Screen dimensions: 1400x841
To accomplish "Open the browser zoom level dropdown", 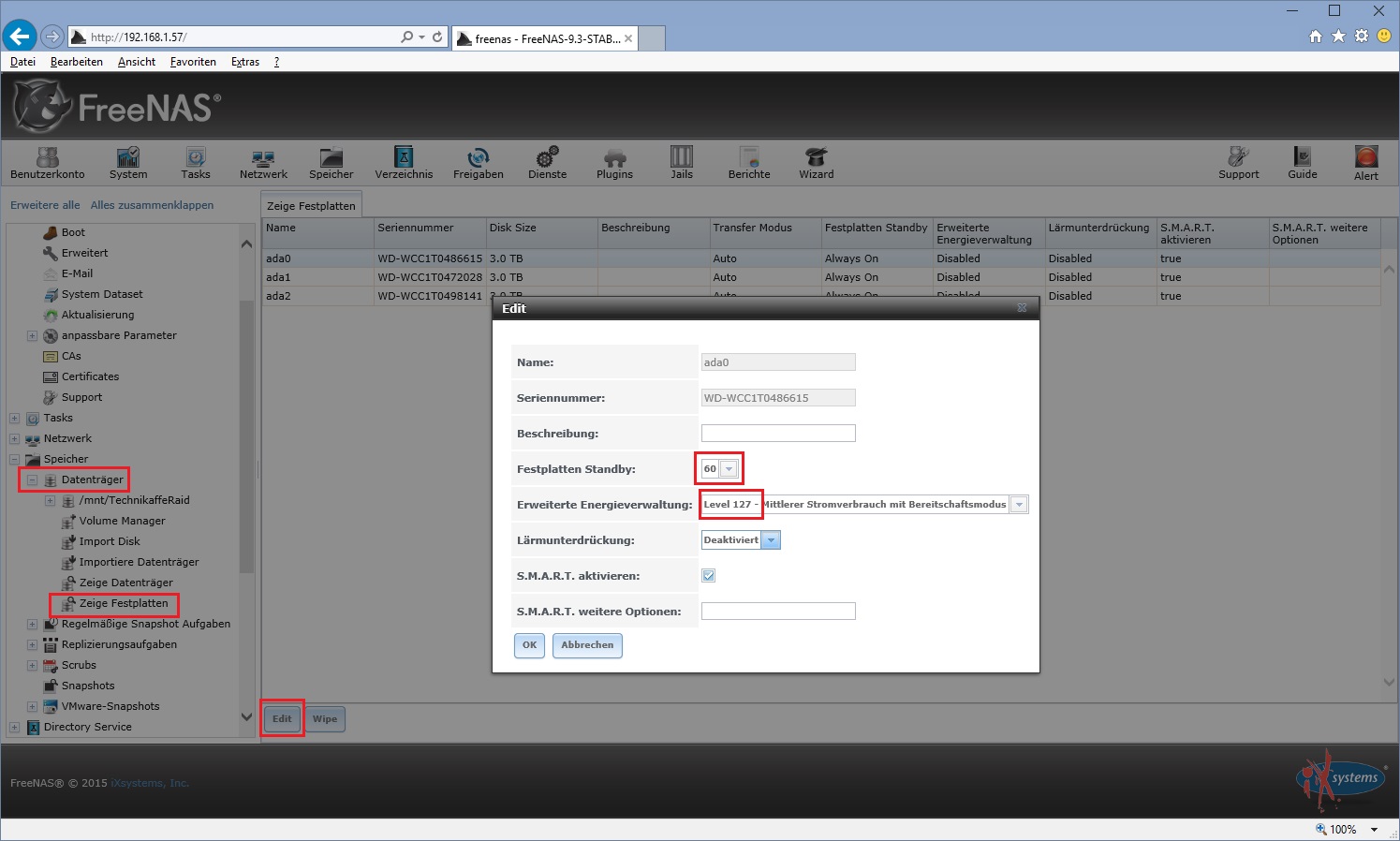I will [x=1374, y=830].
